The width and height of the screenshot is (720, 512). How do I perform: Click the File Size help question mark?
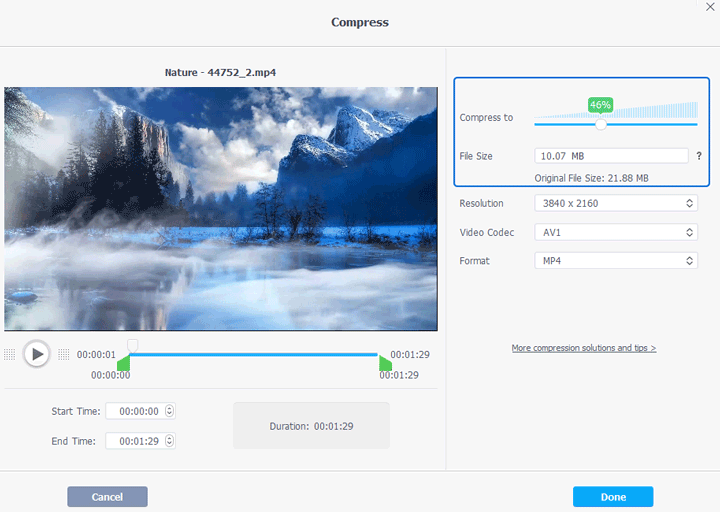tap(699, 156)
